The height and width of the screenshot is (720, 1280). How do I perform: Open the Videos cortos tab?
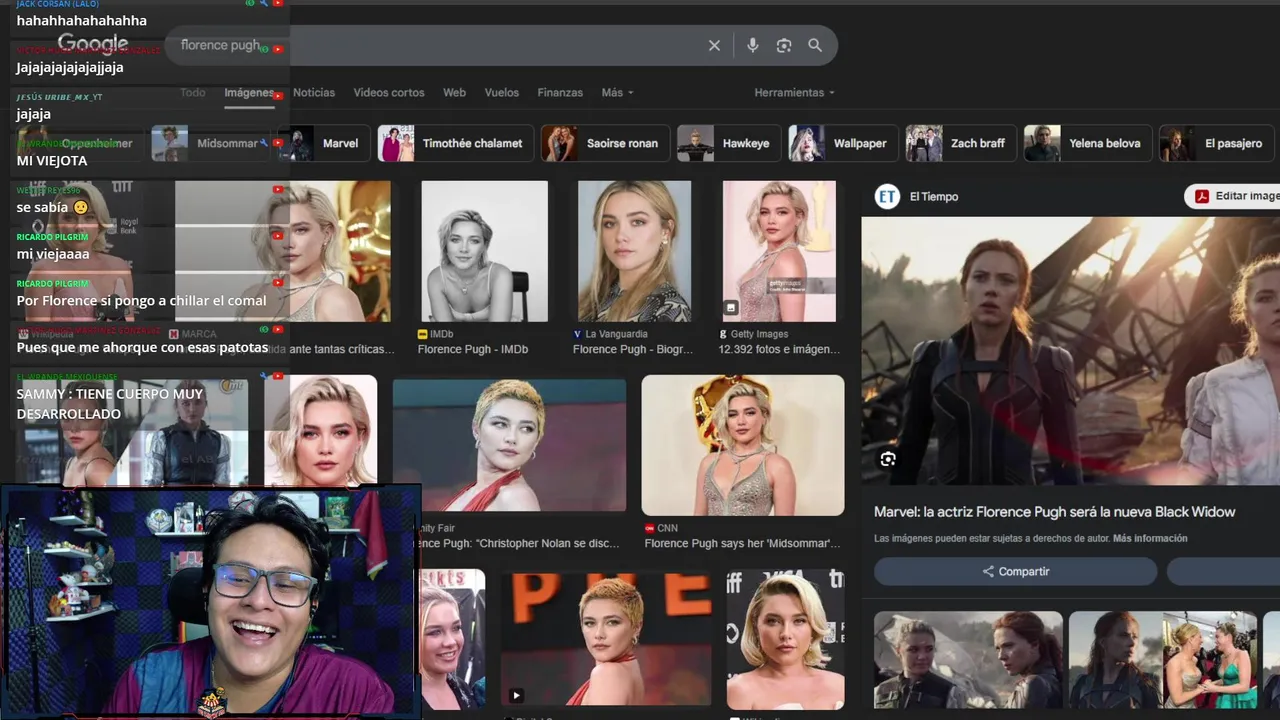point(389,92)
